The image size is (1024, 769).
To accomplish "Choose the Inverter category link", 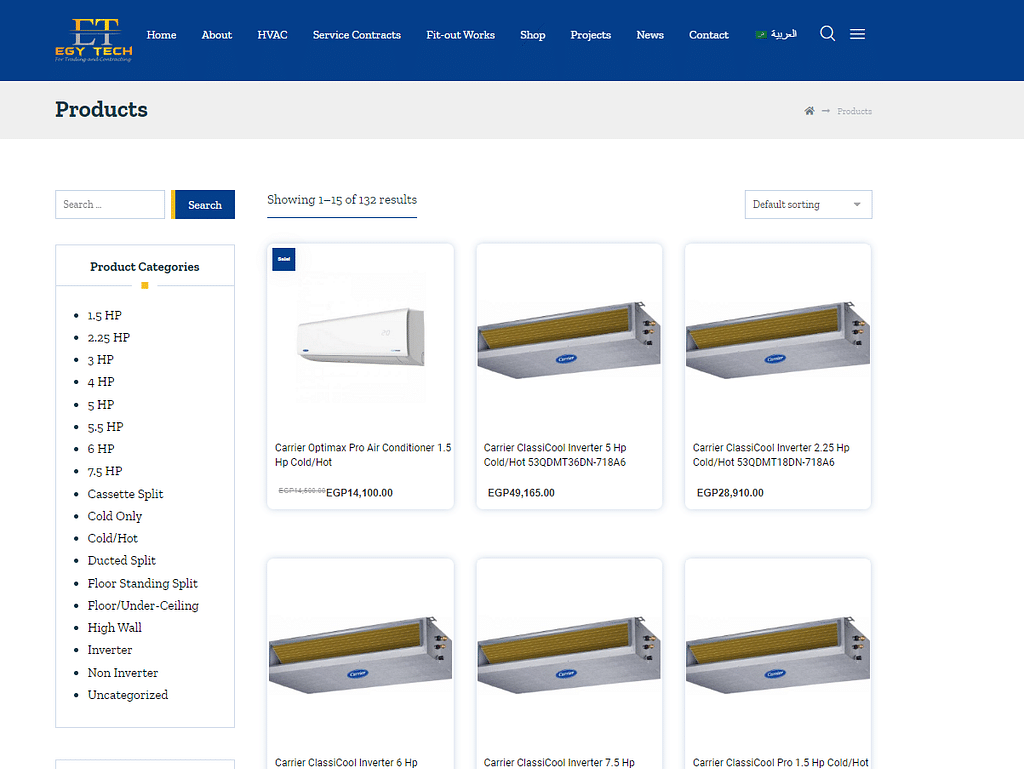I will (x=110, y=650).
